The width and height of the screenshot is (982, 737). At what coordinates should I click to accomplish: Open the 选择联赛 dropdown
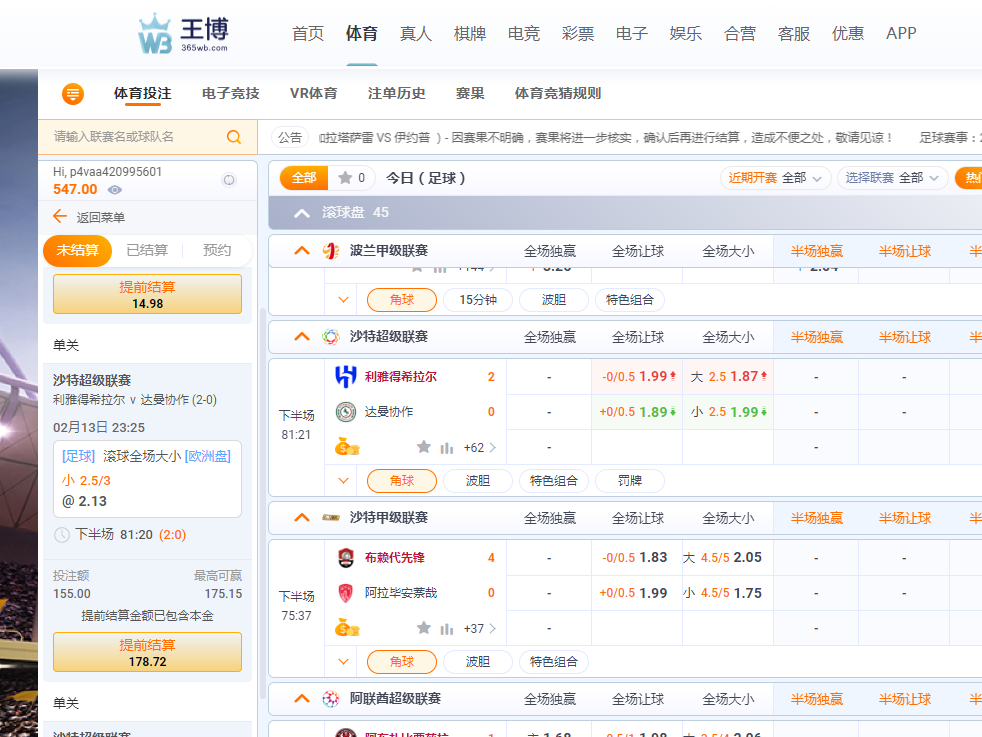892,178
